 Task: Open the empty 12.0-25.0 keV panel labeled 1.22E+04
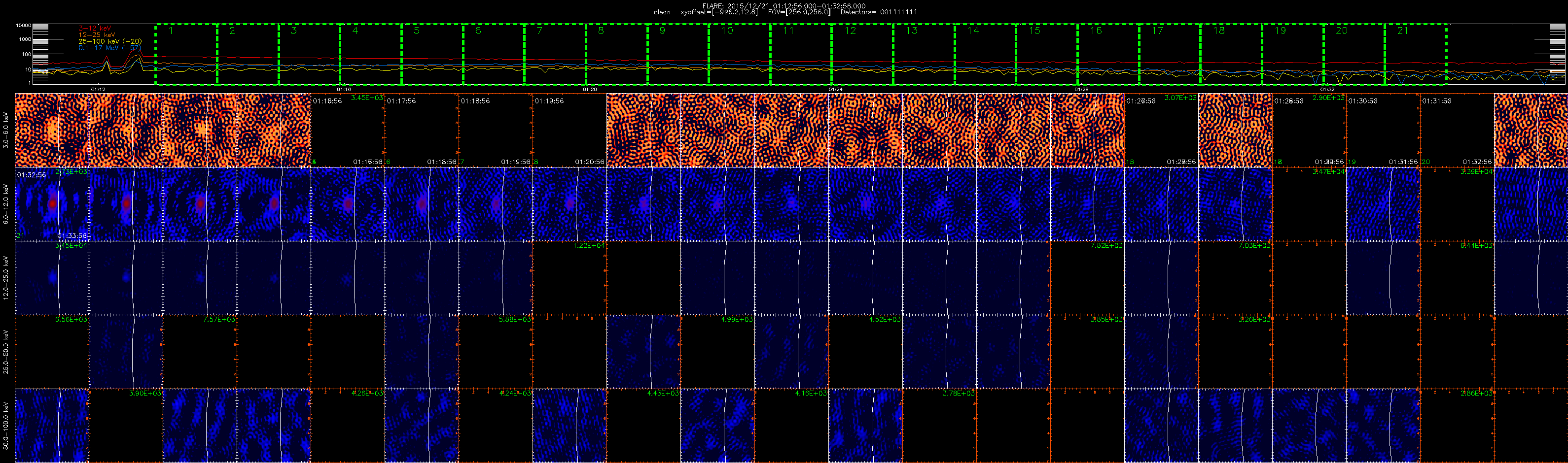[x=569, y=277]
